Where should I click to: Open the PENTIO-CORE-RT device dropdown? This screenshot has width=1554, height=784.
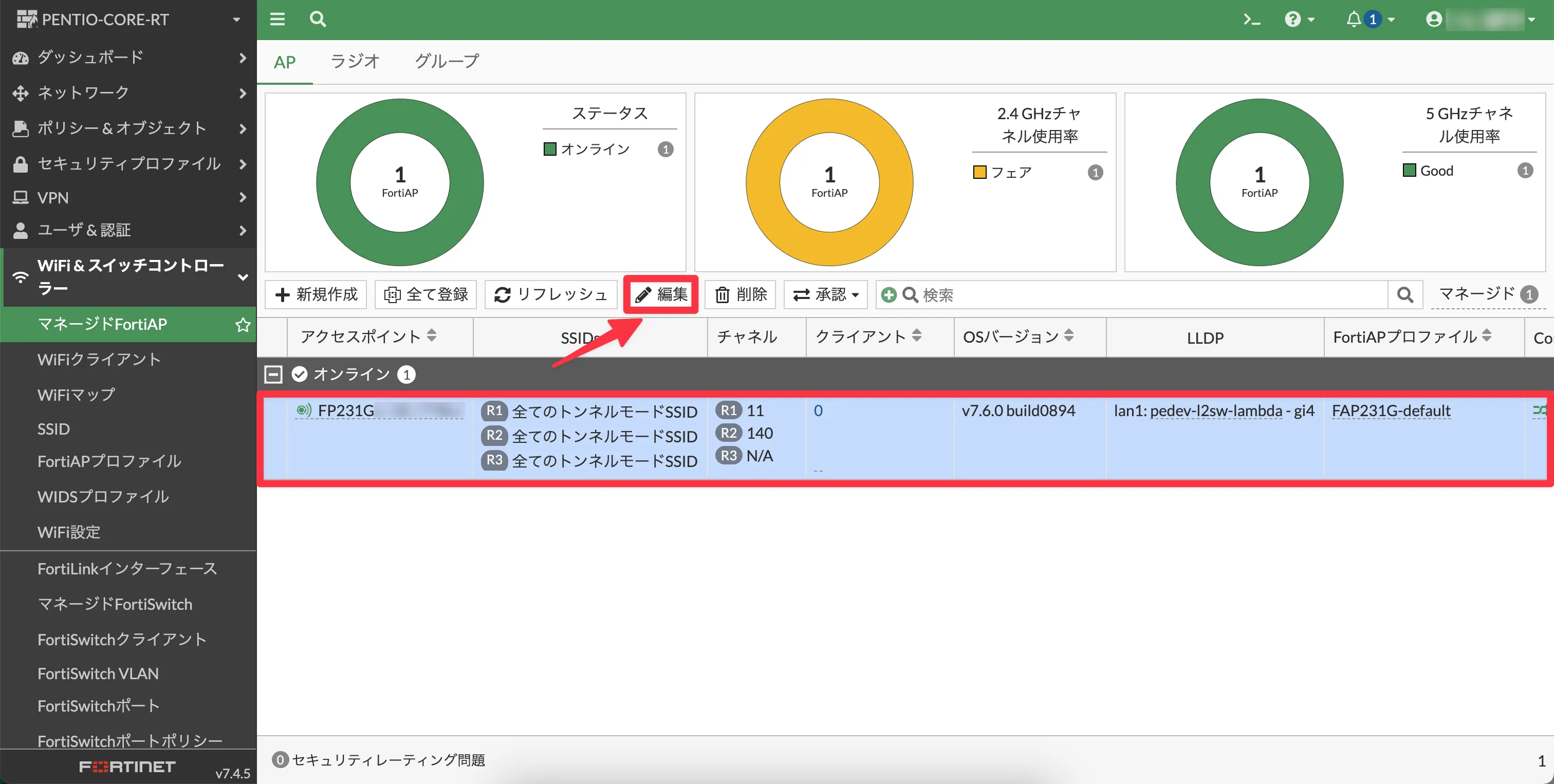(x=128, y=20)
